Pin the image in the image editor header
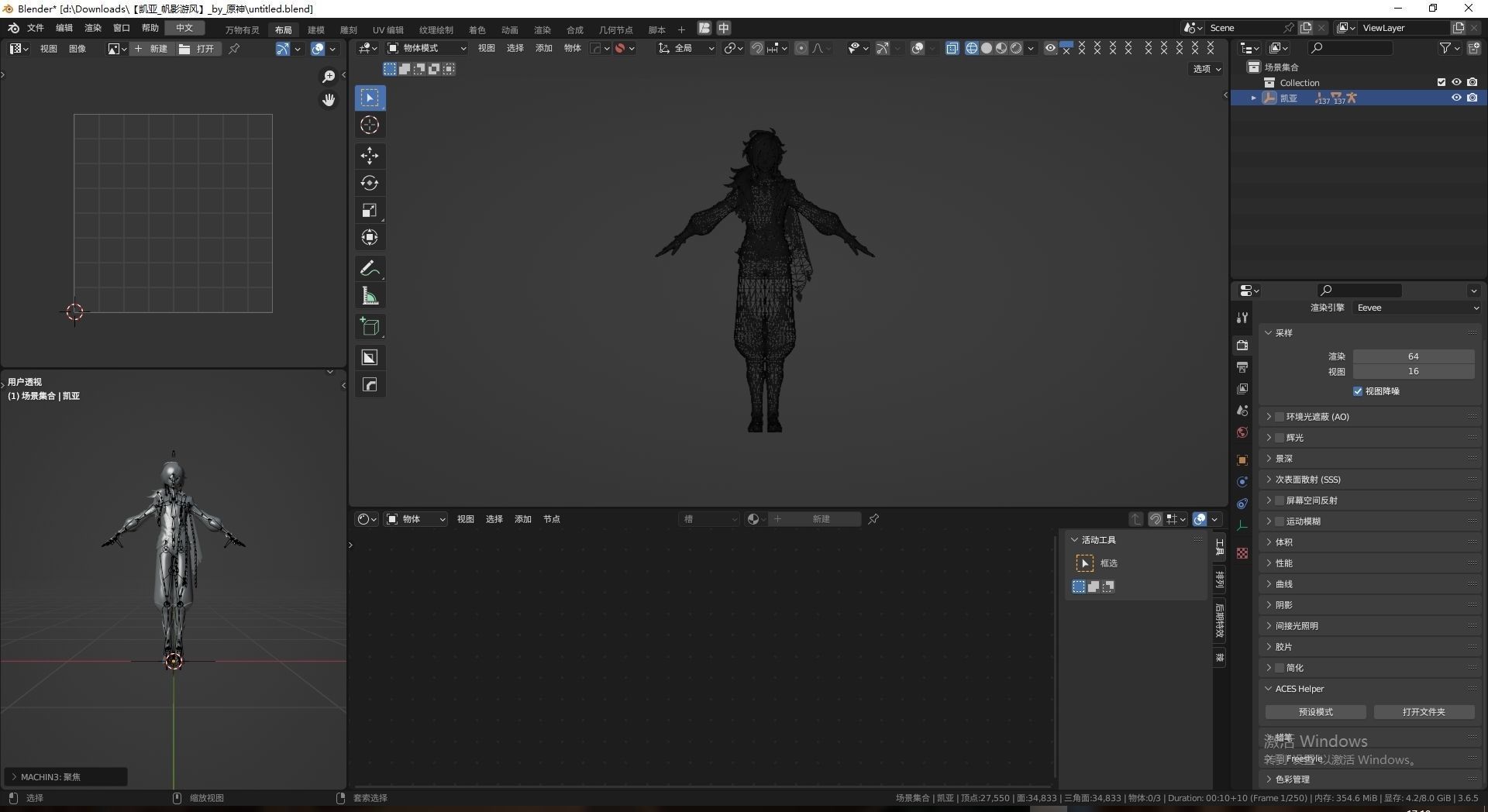Screen dimensions: 1488x812 (x=234, y=48)
